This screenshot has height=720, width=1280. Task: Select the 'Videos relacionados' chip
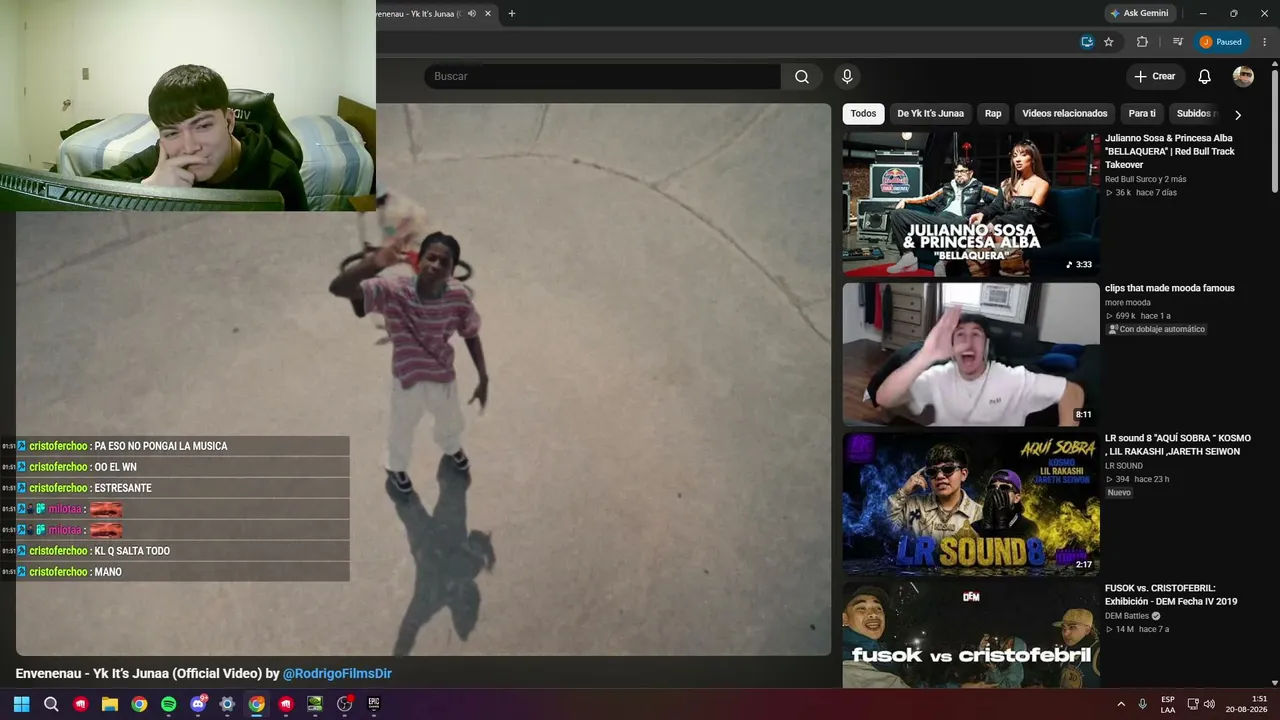[x=1065, y=114]
